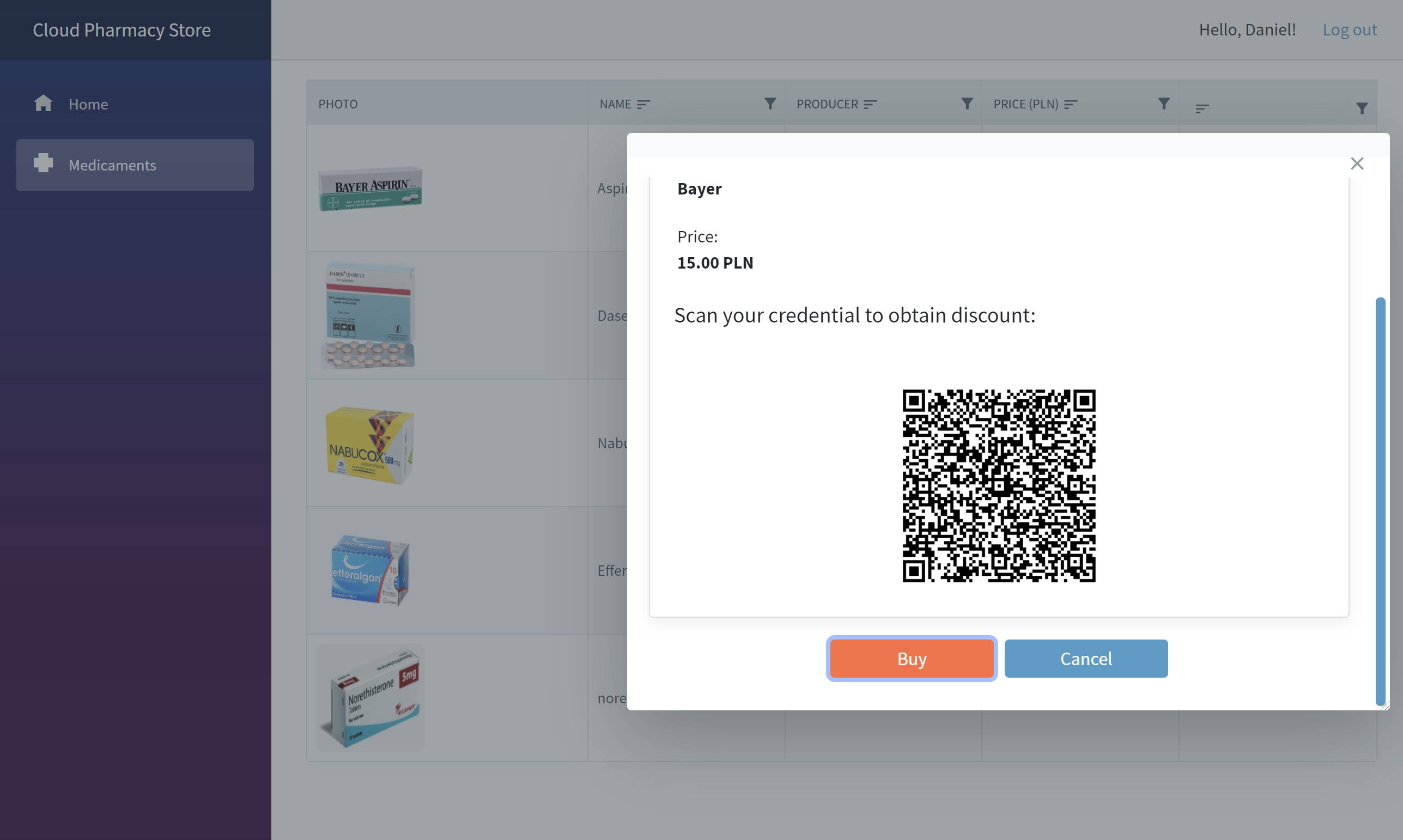The height and width of the screenshot is (840, 1403).
Task: Click the dialog's vertical scrollbar
Action: point(1380,501)
